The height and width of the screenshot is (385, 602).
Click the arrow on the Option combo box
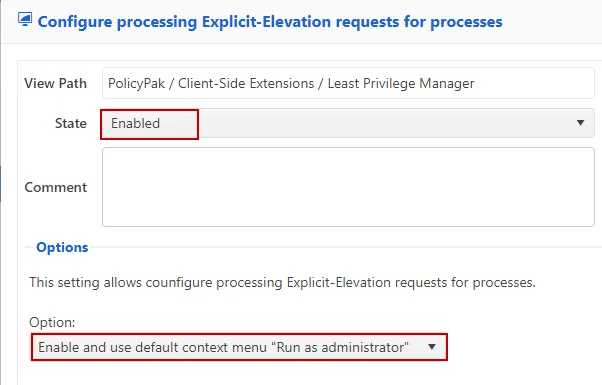(x=432, y=347)
